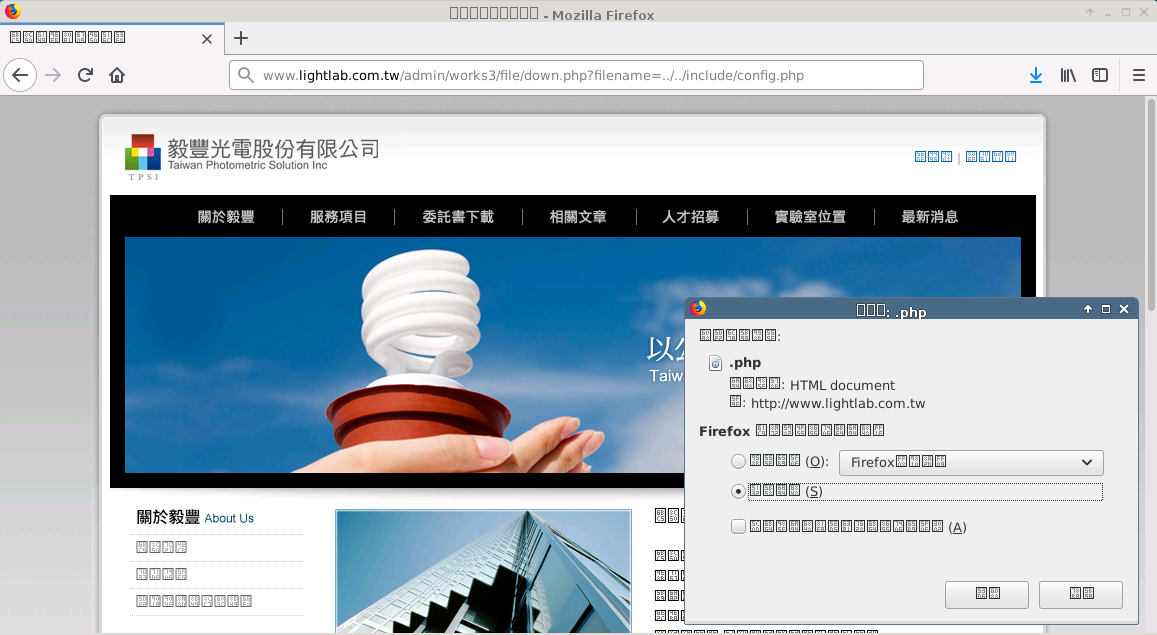The height and width of the screenshot is (635, 1157).
Task: Click the skyscraper building thumbnail image
Action: [x=483, y=571]
